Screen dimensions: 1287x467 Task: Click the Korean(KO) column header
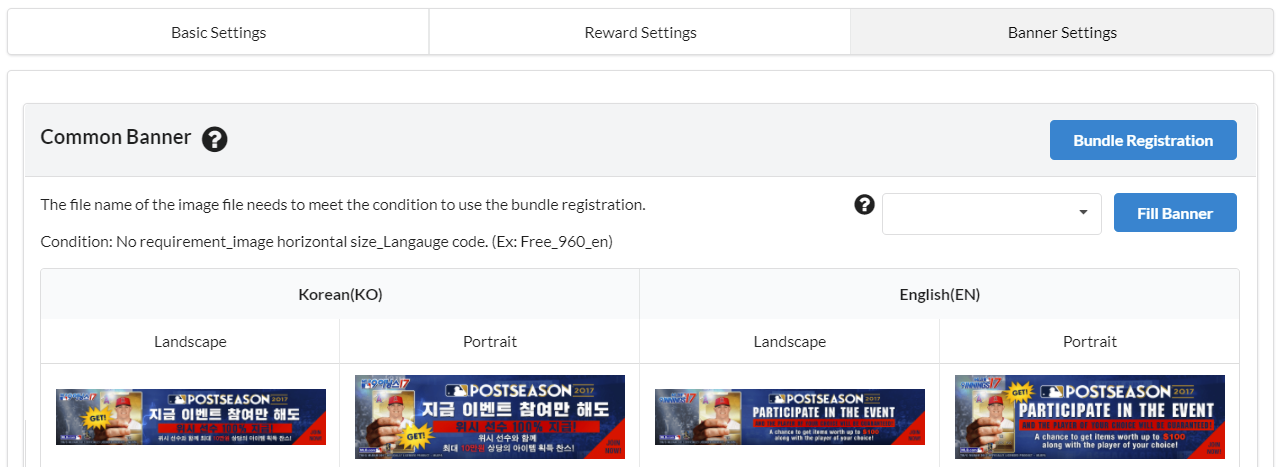click(x=340, y=294)
